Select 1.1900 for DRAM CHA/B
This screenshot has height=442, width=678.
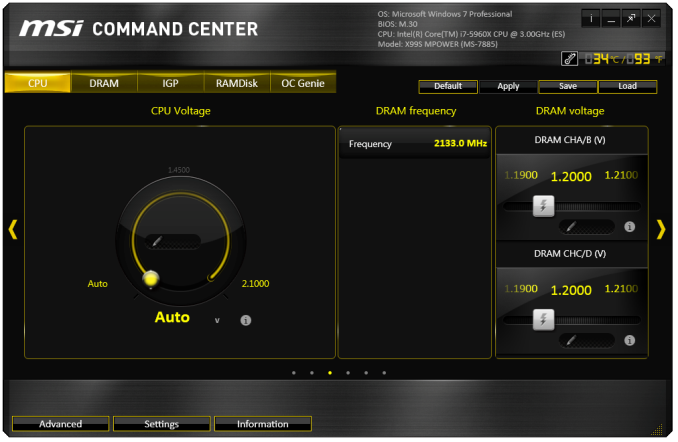coord(521,175)
